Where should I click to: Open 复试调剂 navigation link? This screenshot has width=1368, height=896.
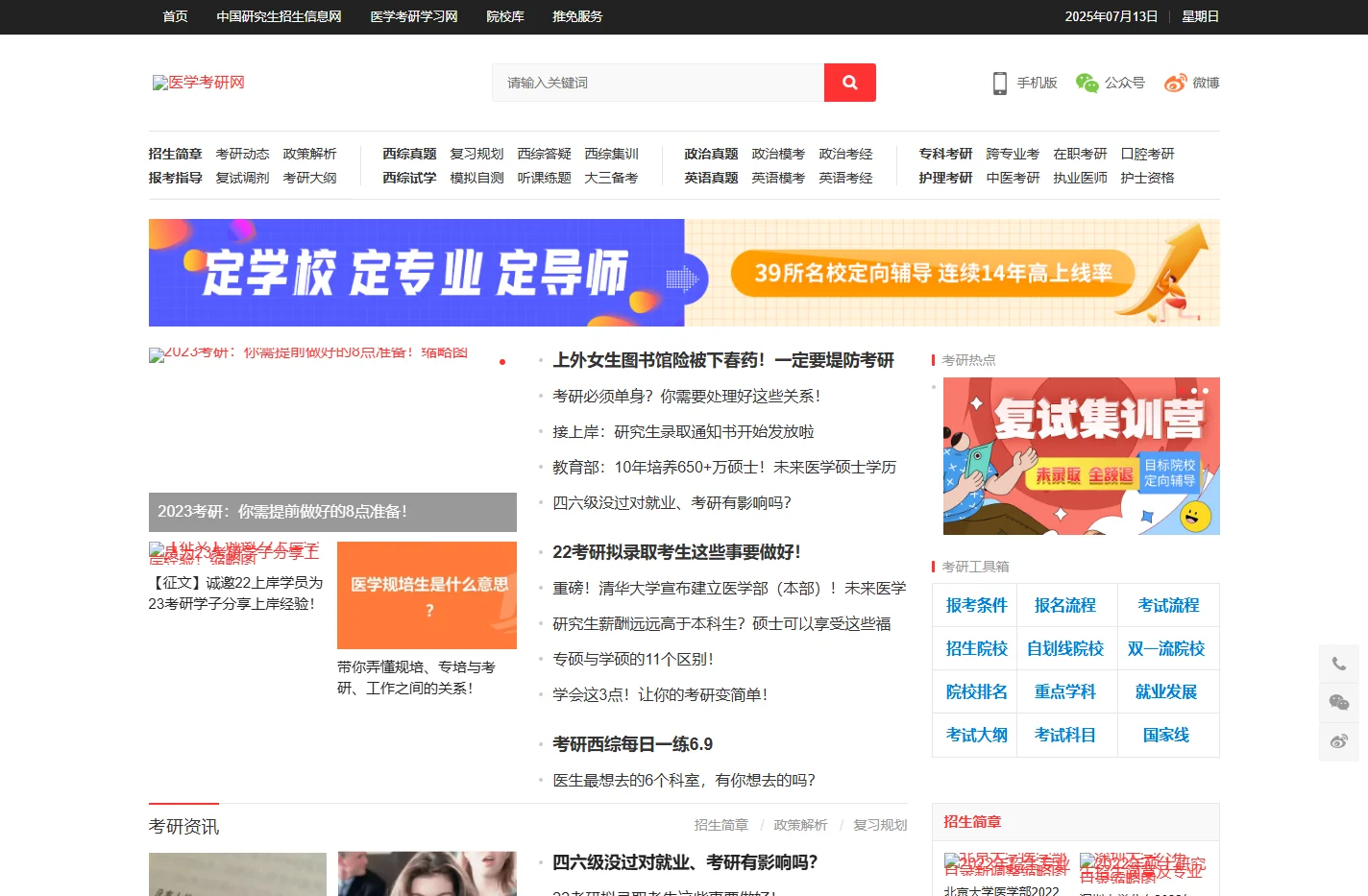[242, 178]
